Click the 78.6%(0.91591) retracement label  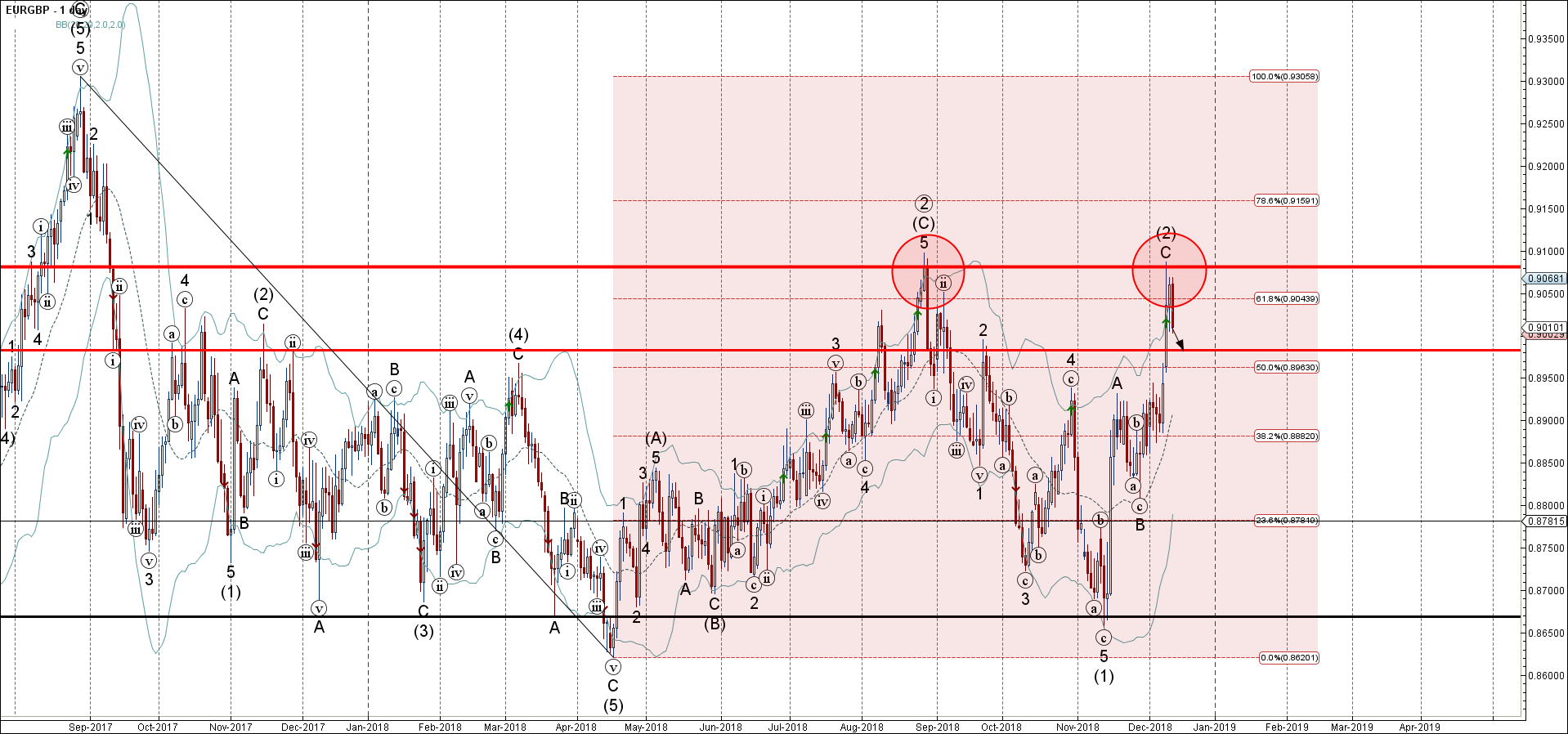(x=1286, y=201)
